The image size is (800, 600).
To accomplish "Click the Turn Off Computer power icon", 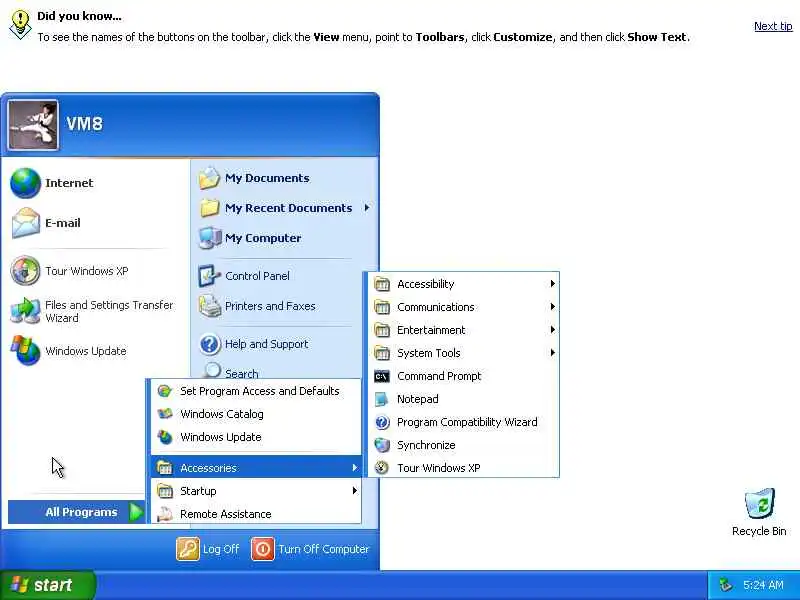I will click(x=263, y=549).
